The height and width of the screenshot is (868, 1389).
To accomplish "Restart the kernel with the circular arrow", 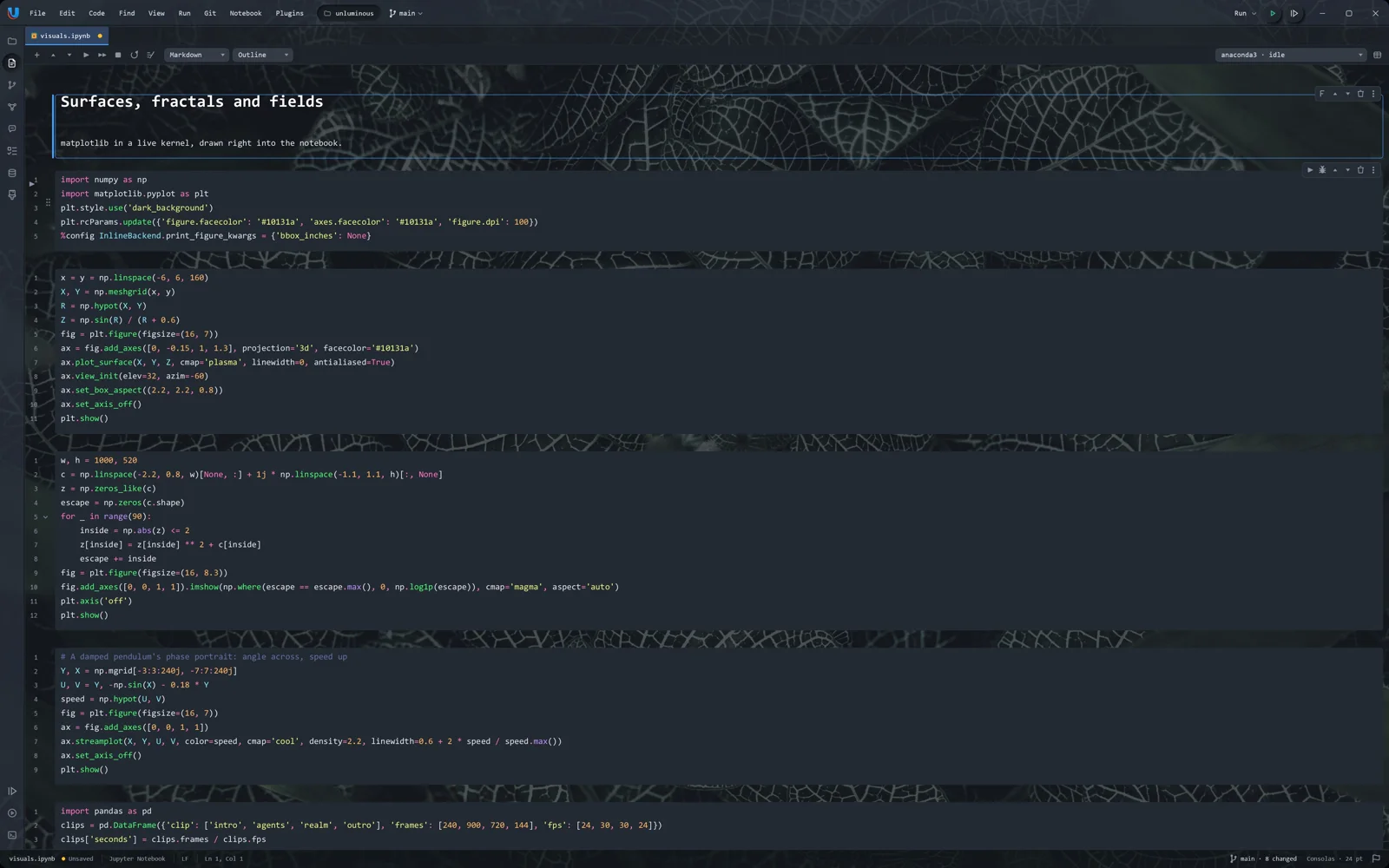I will pyautogui.click(x=135, y=55).
